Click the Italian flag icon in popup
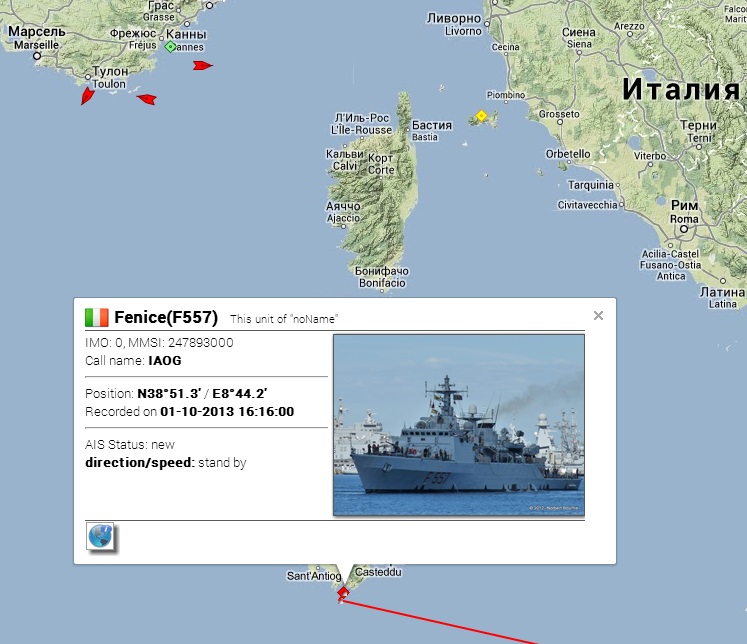 point(97,318)
